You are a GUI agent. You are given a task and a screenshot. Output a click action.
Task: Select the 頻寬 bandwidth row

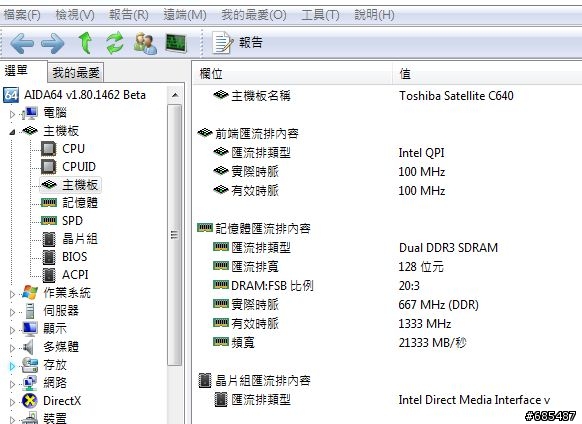[x=388, y=342]
